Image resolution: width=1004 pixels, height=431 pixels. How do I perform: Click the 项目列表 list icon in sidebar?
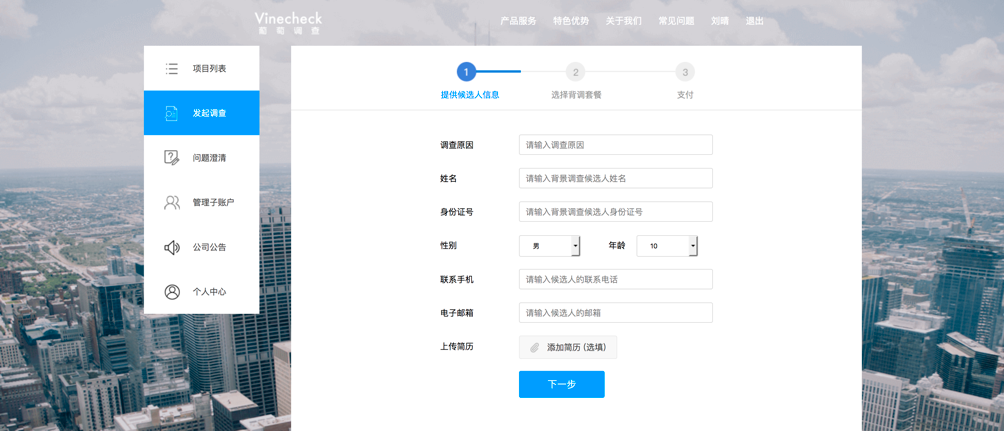coord(172,69)
